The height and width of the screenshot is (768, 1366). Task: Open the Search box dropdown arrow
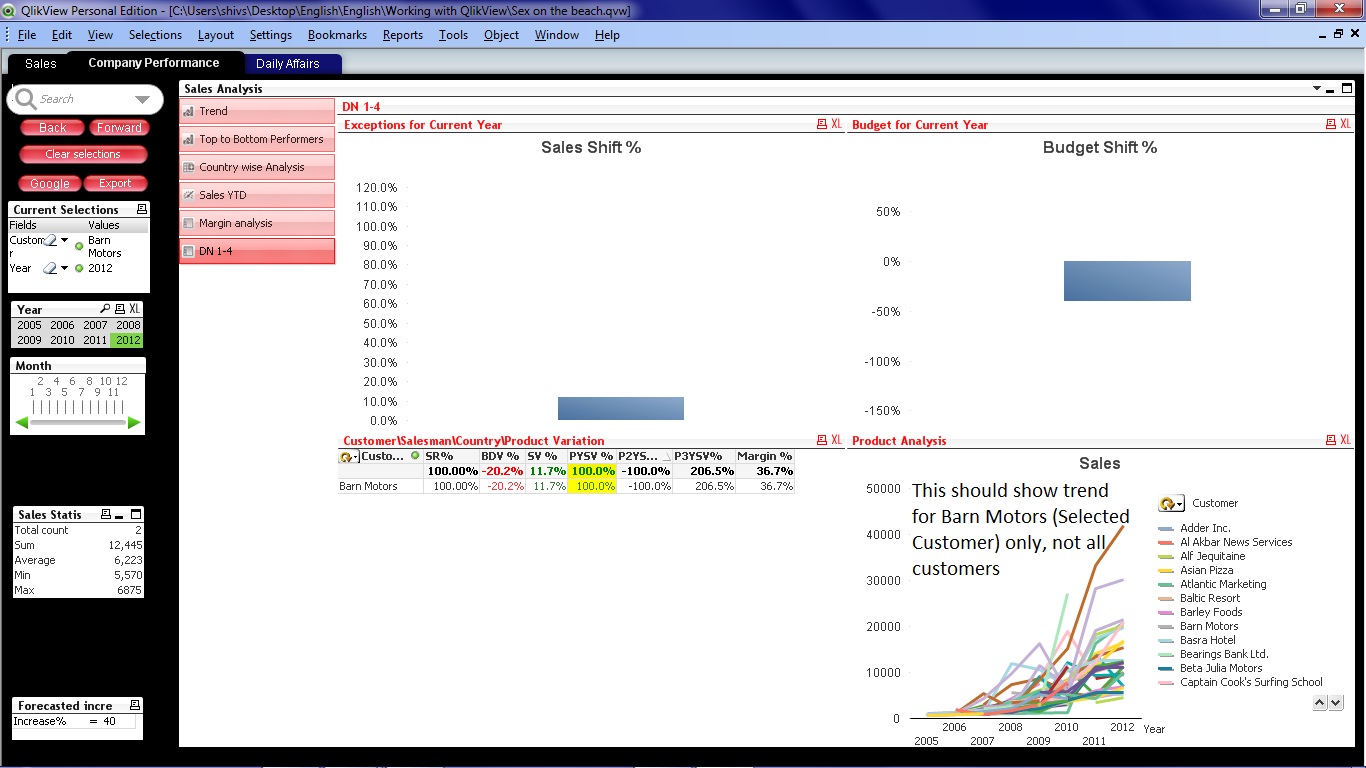click(142, 99)
